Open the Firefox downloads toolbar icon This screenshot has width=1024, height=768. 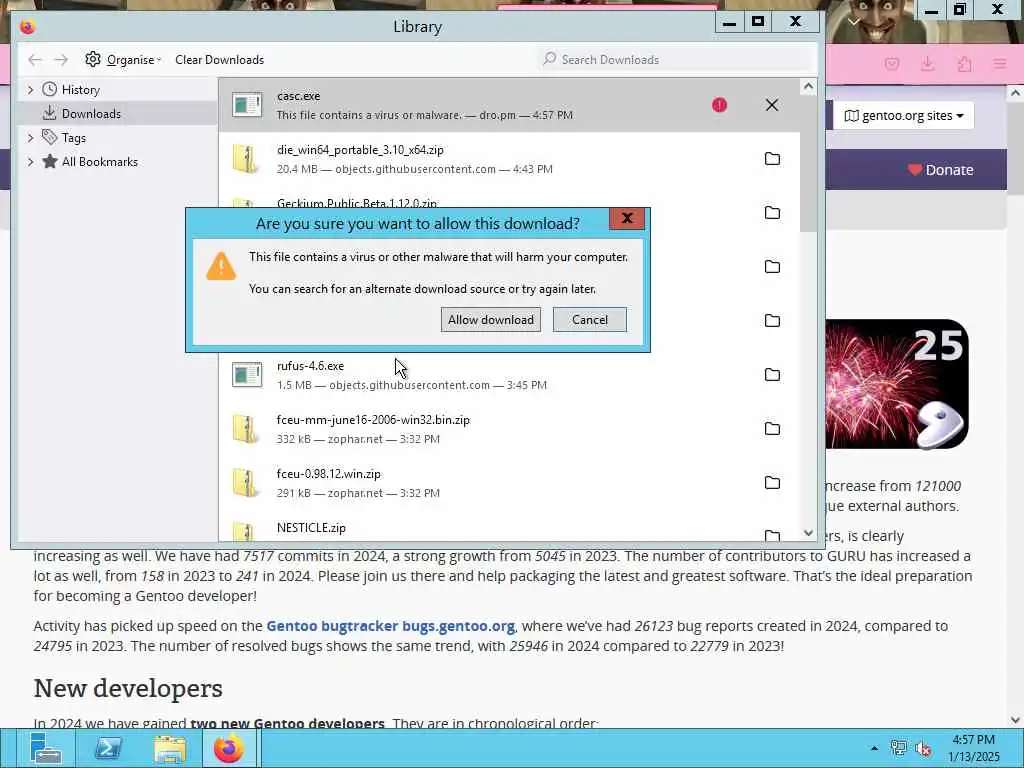click(x=927, y=64)
